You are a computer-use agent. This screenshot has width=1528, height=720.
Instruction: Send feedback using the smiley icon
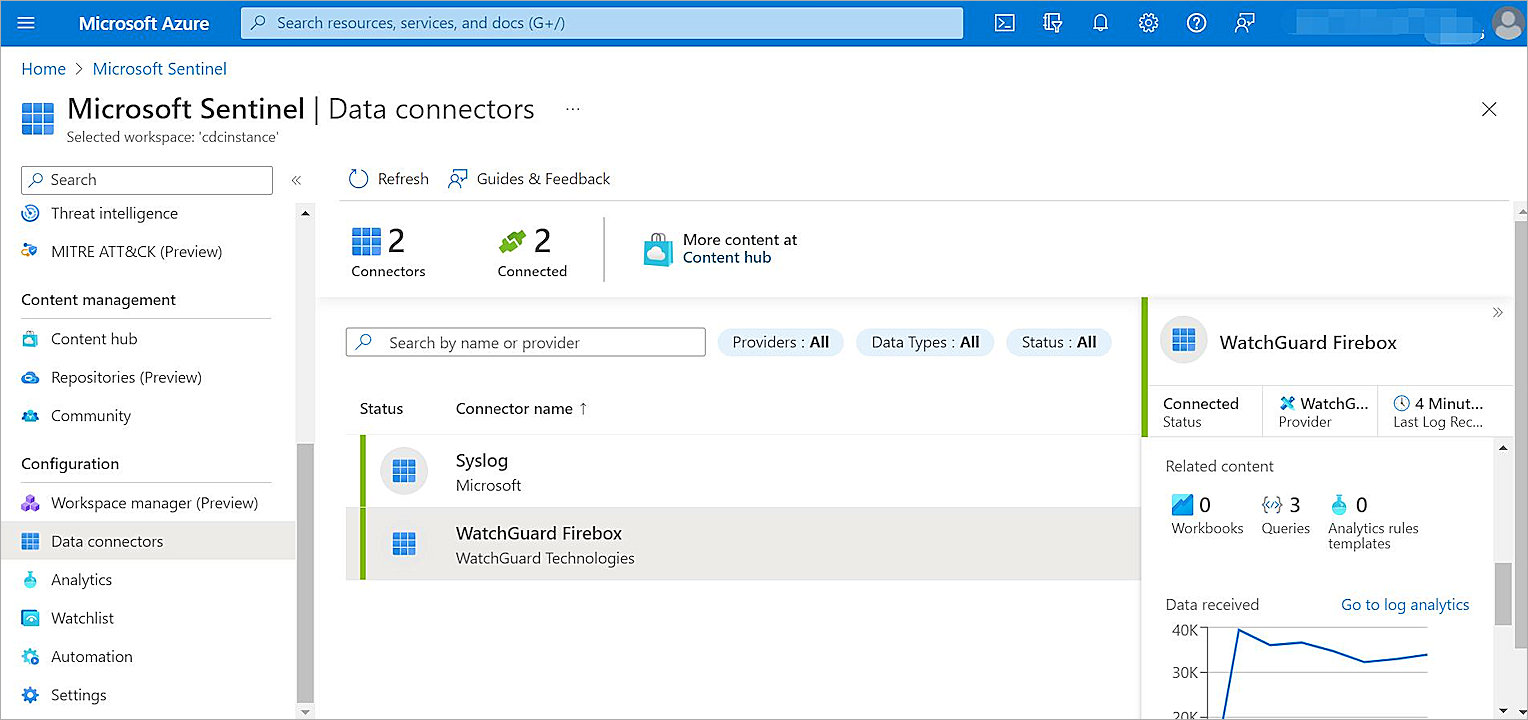coord(1244,22)
